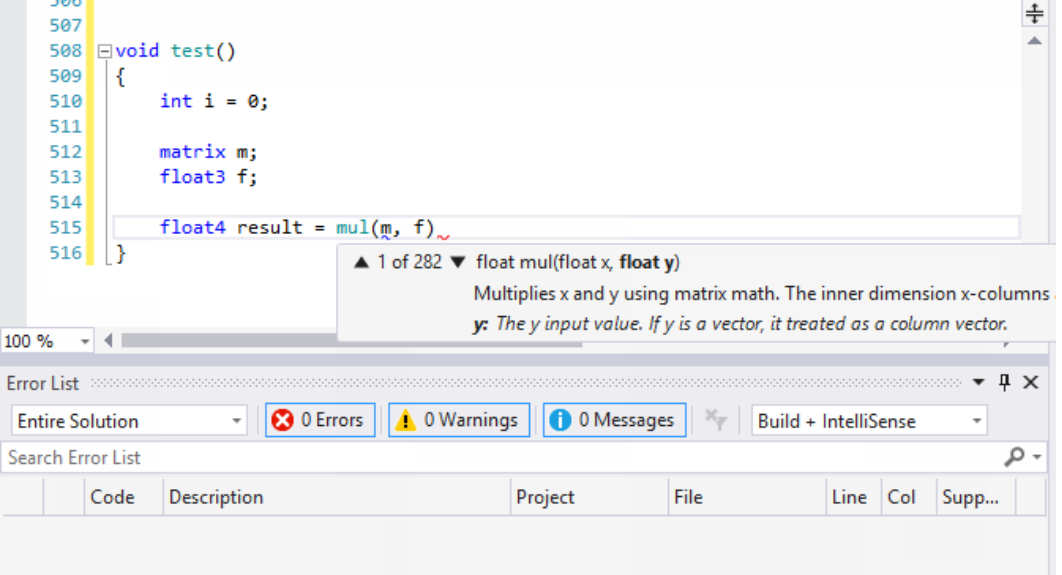Open the Build + IntelliSense dropdown
The image size is (1062, 575).
(975, 421)
